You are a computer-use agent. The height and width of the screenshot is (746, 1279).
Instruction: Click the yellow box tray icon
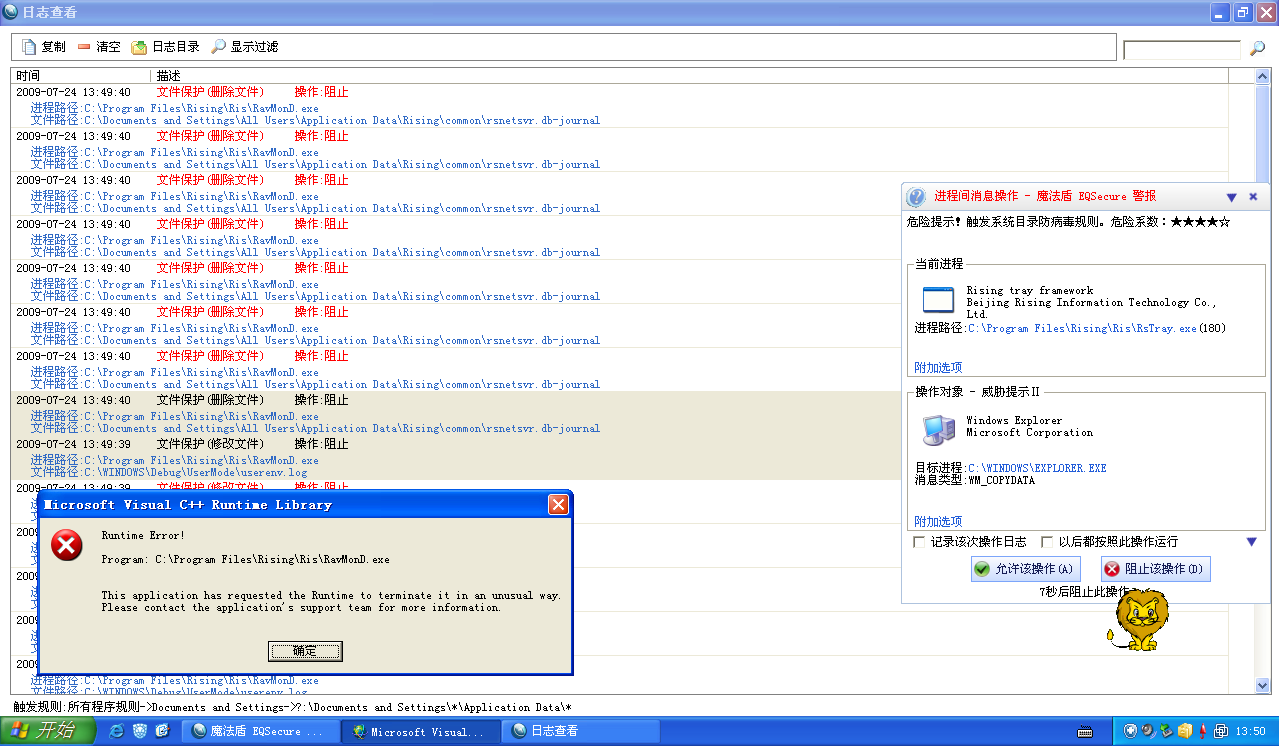[1185, 731]
